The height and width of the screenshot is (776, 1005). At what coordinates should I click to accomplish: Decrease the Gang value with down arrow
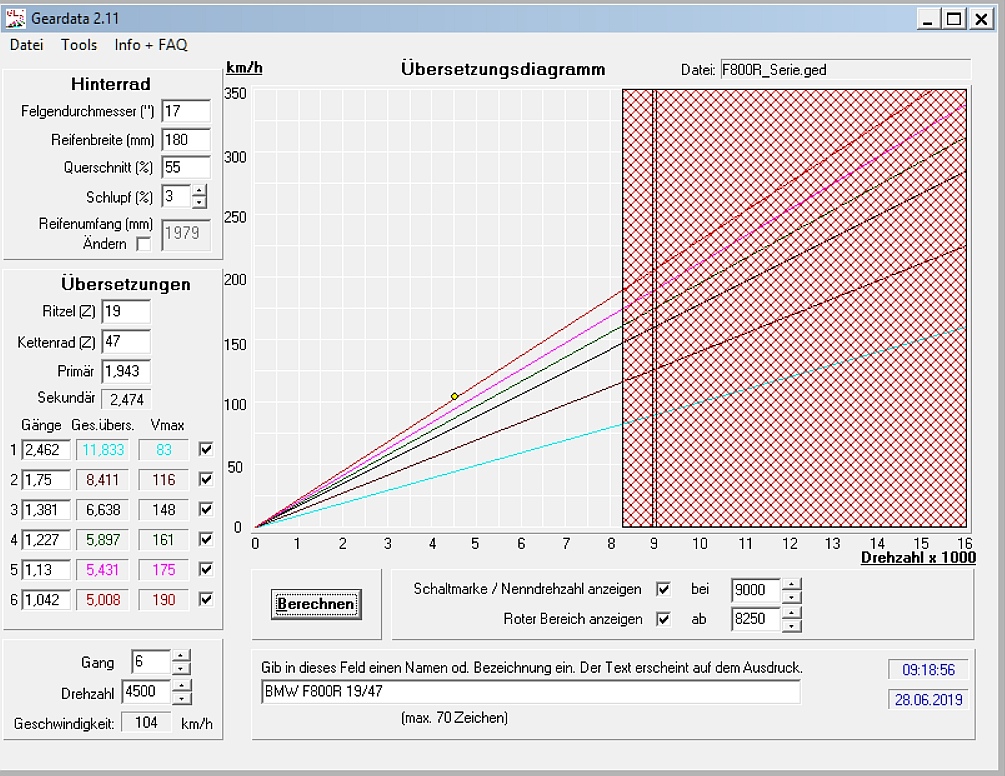(x=181, y=668)
